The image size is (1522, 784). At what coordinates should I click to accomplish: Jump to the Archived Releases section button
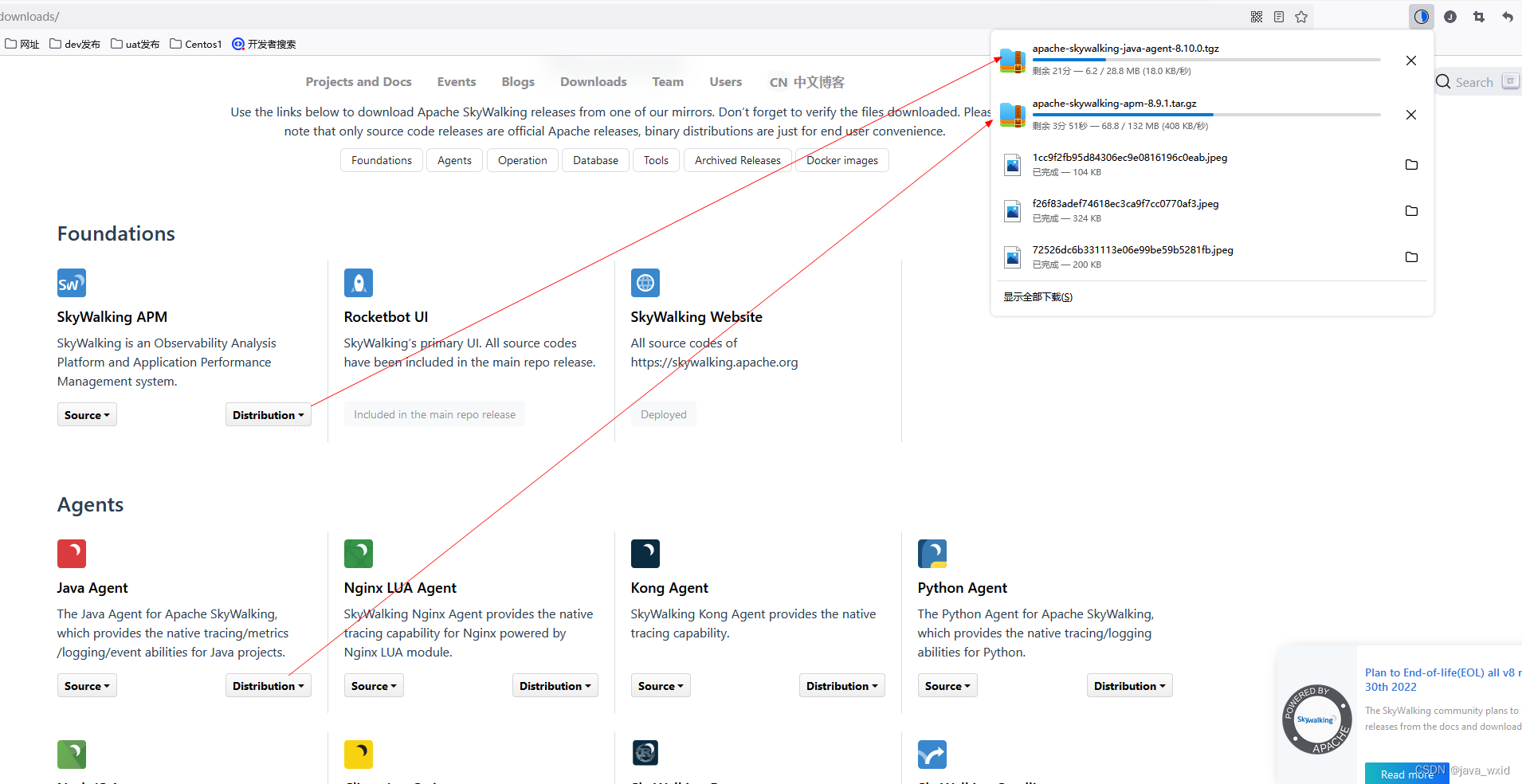click(x=738, y=160)
